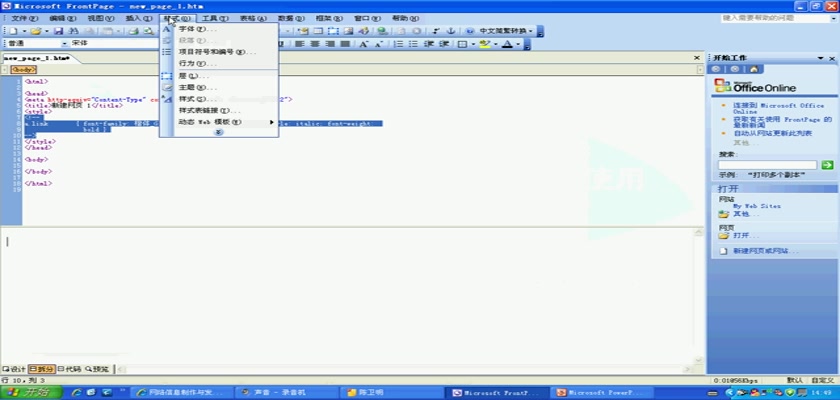Open the Borders dropdown arrow
Viewport: 840px width, 400px height.
(474, 44)
